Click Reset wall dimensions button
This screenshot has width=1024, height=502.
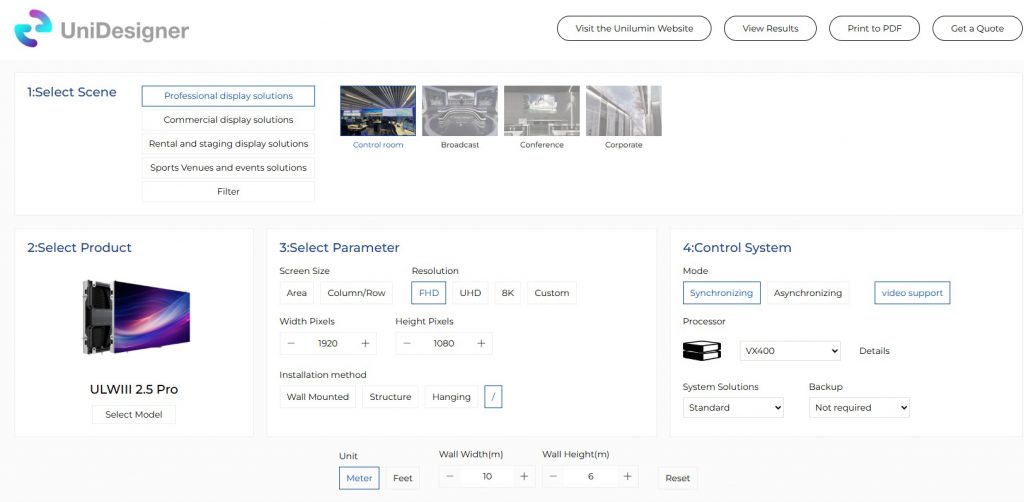coord(678,478)
